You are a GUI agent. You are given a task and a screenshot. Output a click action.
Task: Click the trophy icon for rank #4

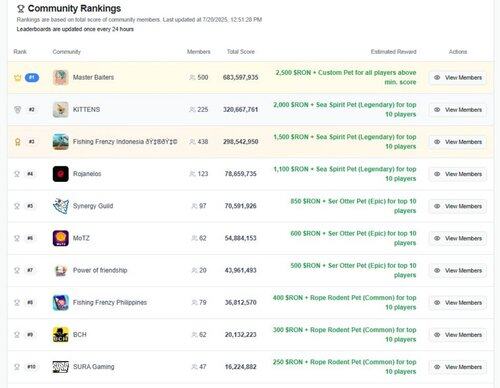coord(17,174)
